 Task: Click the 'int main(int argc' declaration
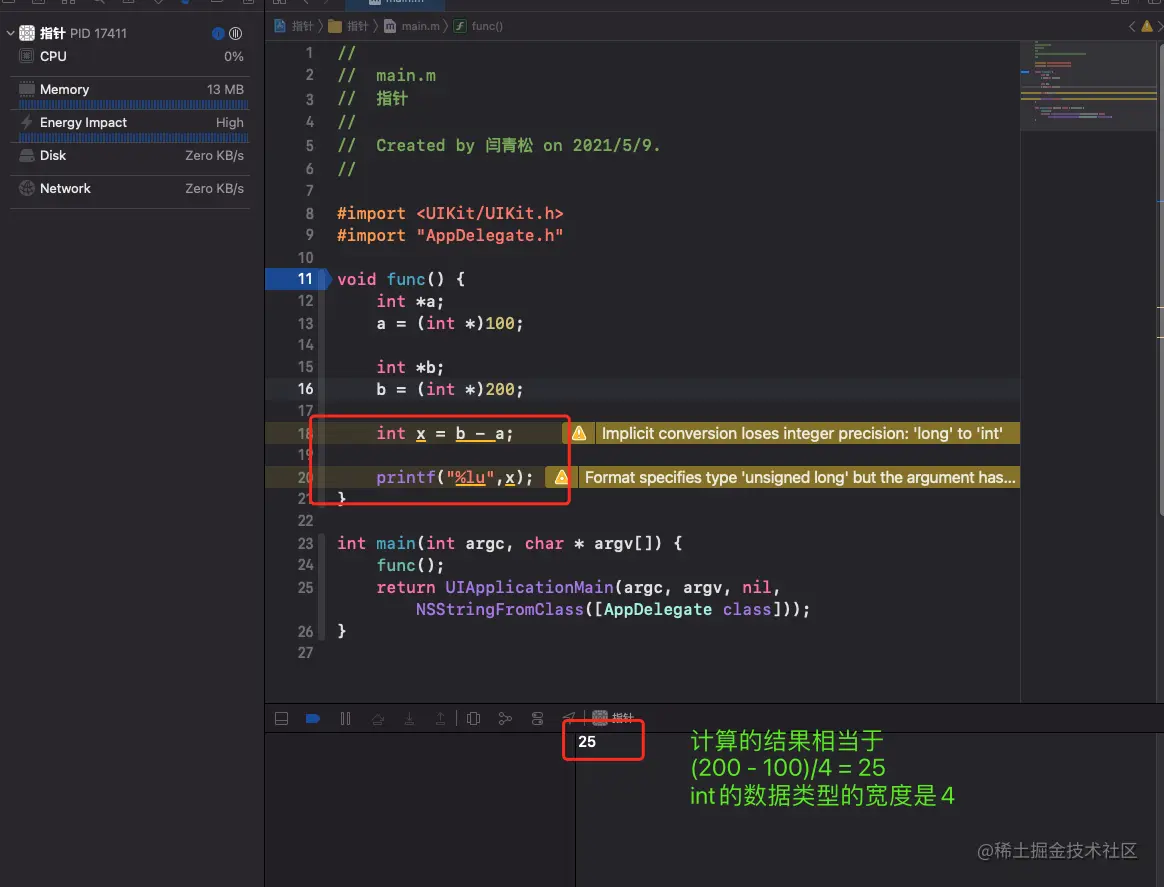[509, 543]
